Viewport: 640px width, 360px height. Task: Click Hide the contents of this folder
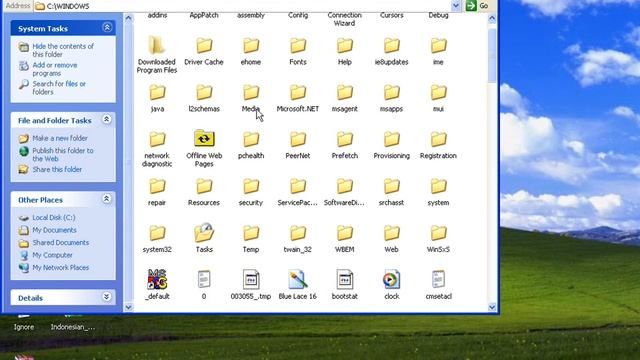click(63, 50)
